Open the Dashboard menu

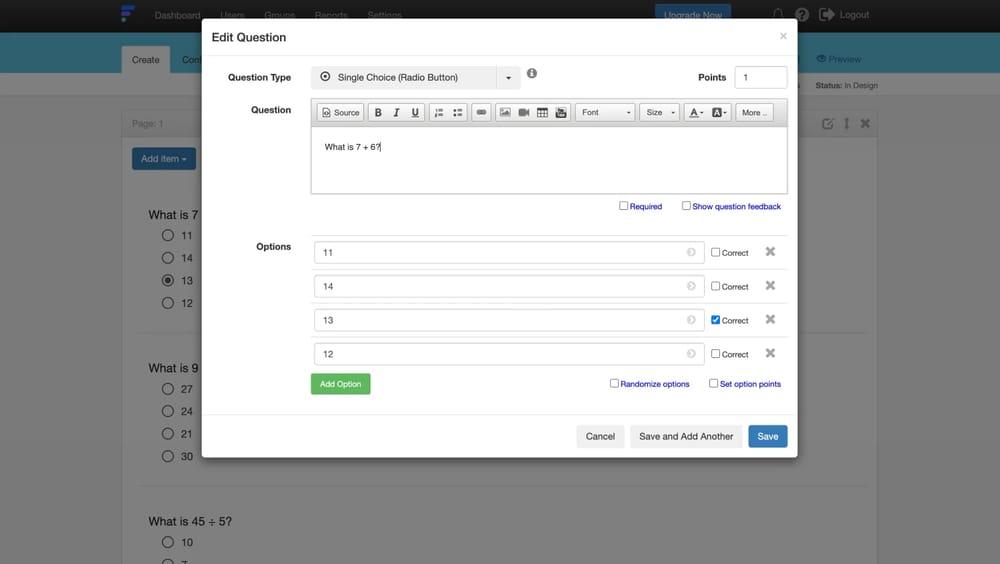click(x=177, y=15)
